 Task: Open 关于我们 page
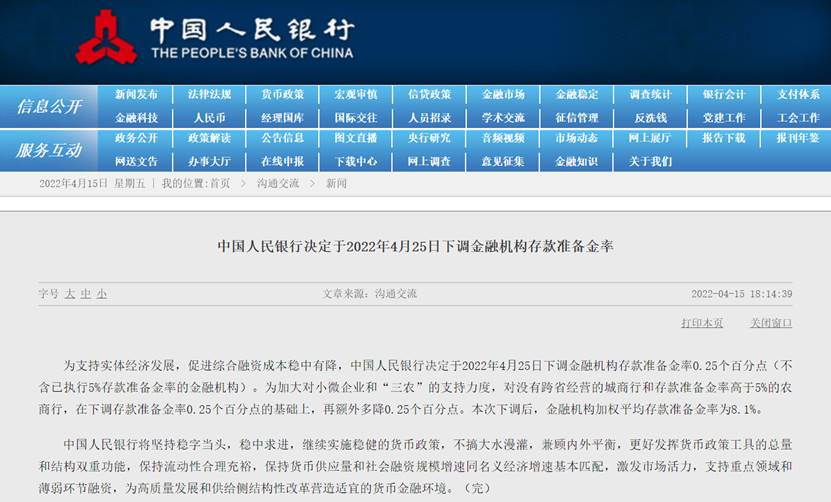click(650, 161)
